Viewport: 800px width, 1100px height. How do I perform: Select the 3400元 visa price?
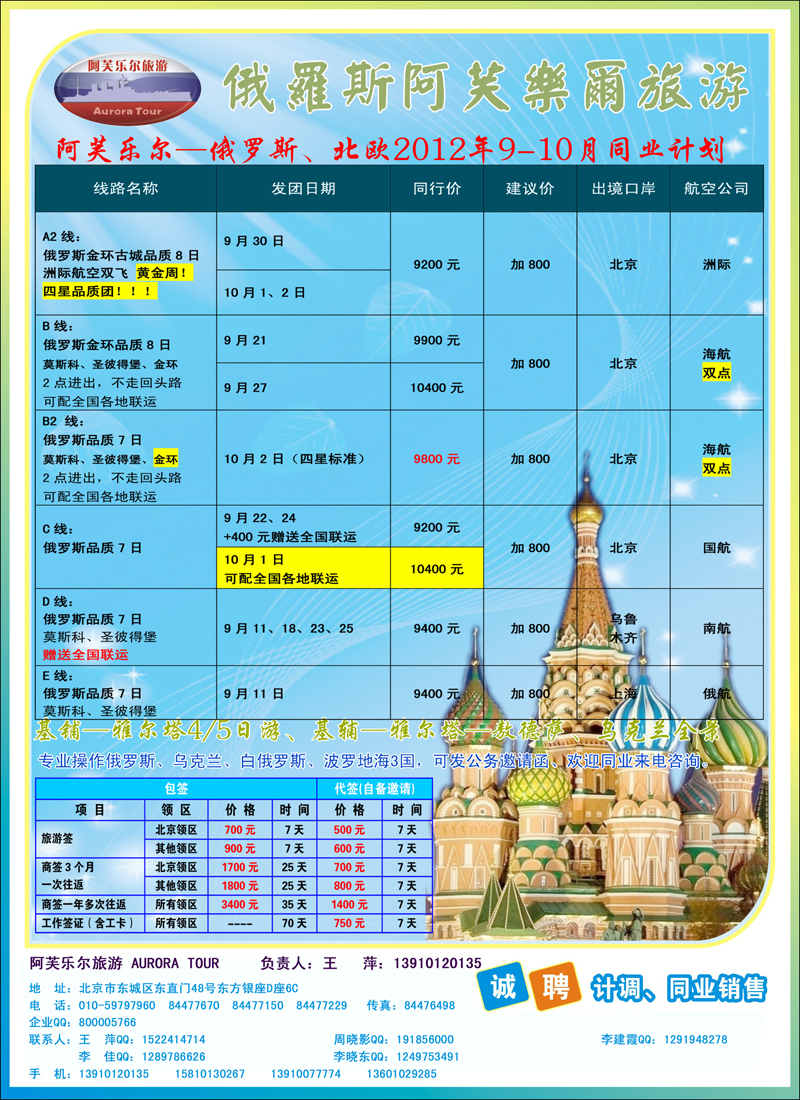(x=239, y=904)
